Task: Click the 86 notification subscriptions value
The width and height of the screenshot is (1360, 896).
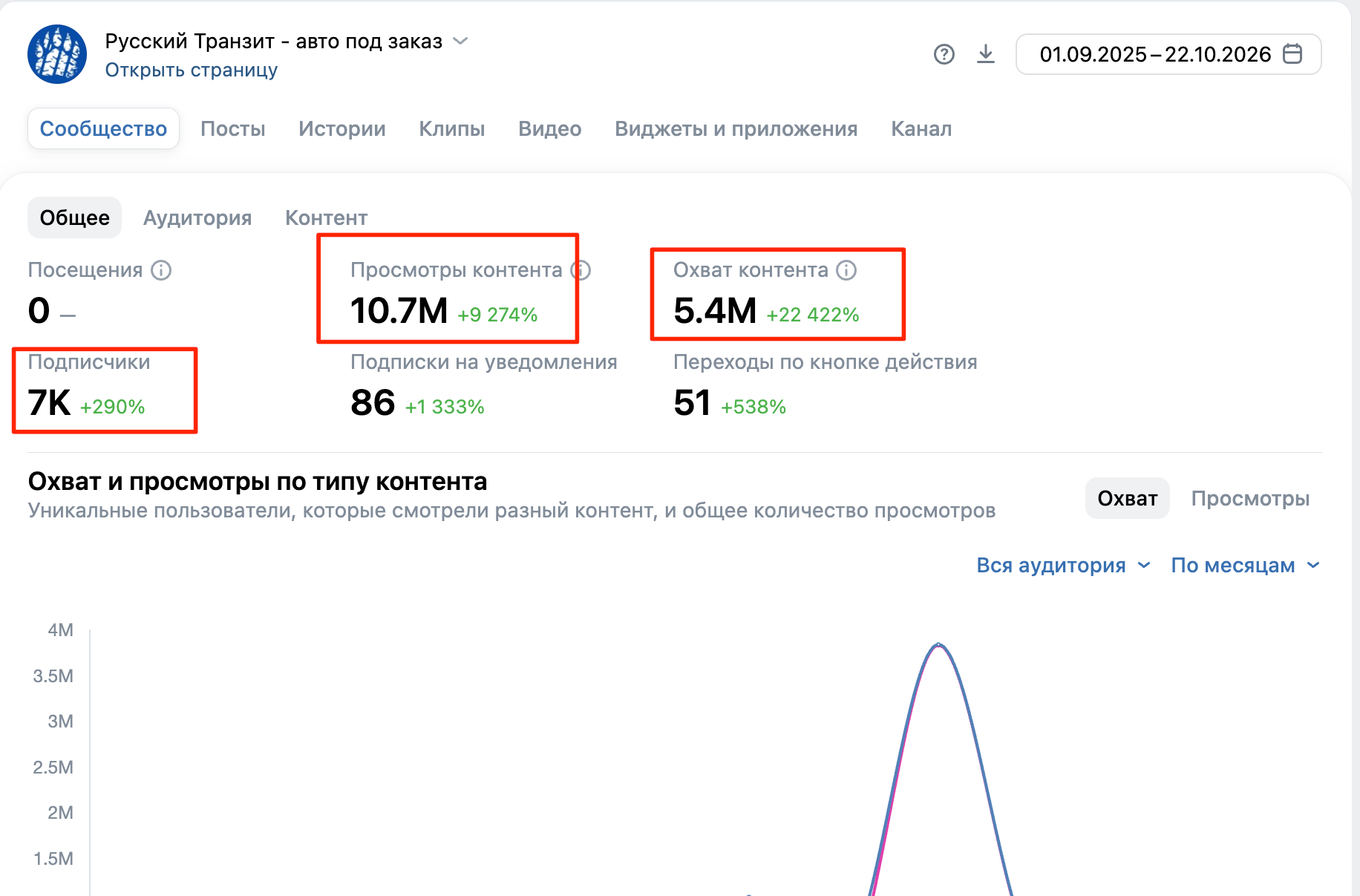Action: (373, 403)
